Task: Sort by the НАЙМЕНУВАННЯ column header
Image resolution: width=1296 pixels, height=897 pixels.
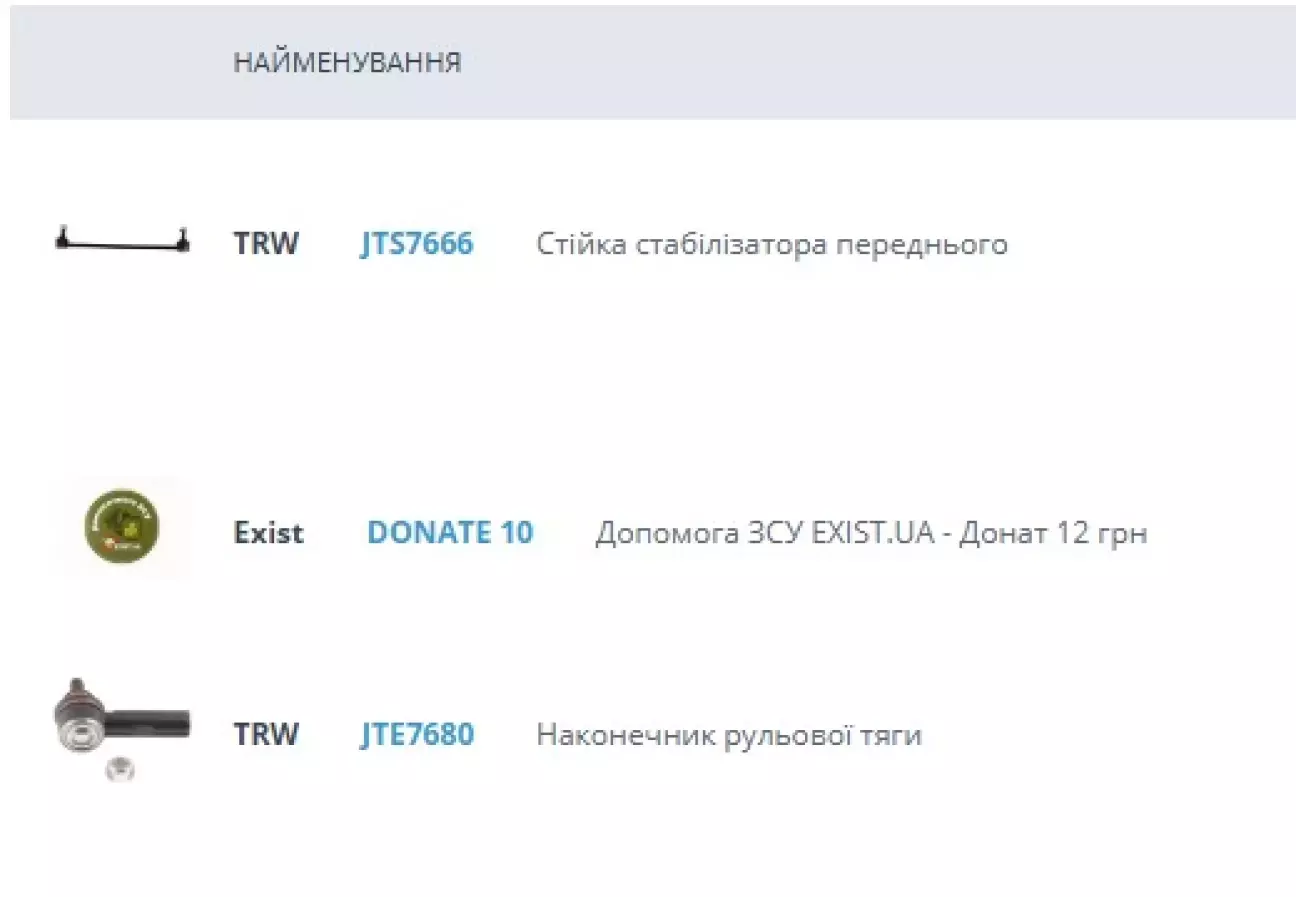Action: tap(347, 63)
